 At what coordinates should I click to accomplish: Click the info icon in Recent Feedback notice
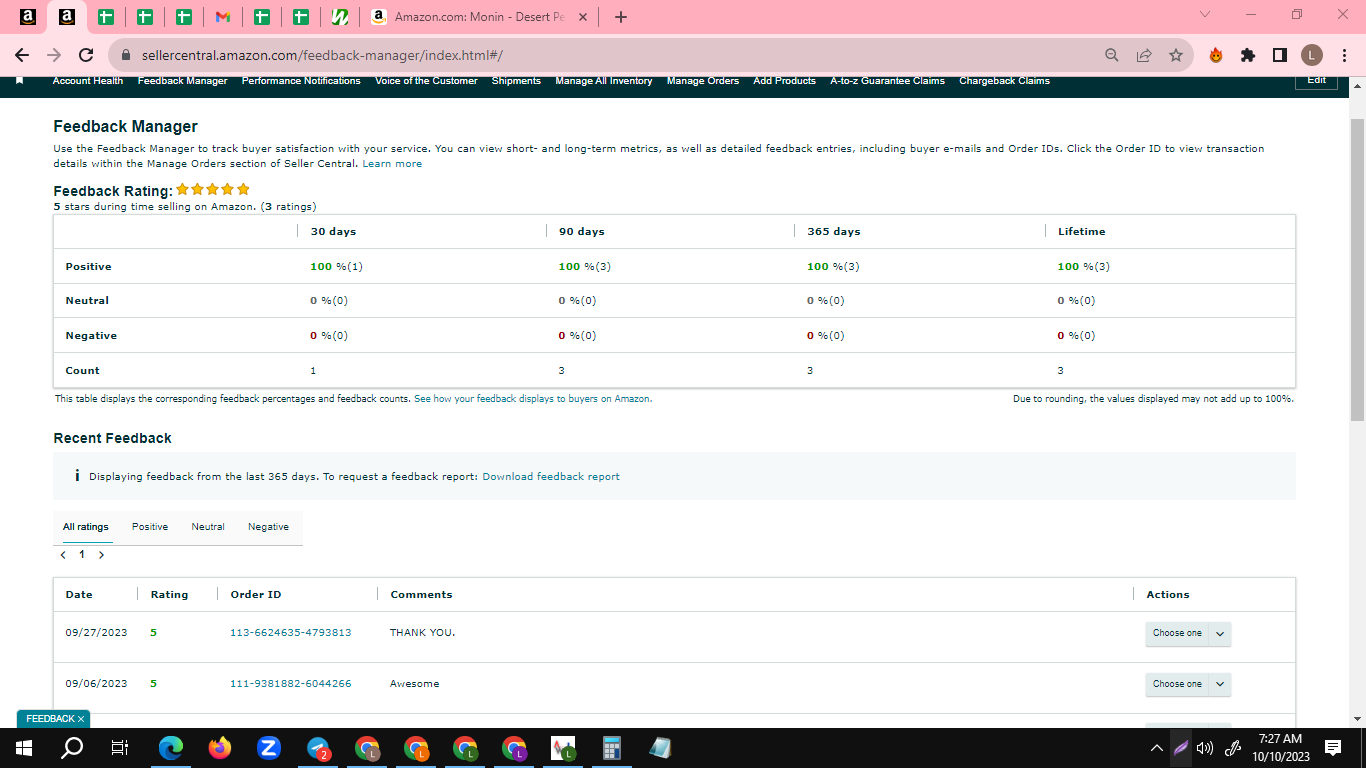tap(77, 476)
